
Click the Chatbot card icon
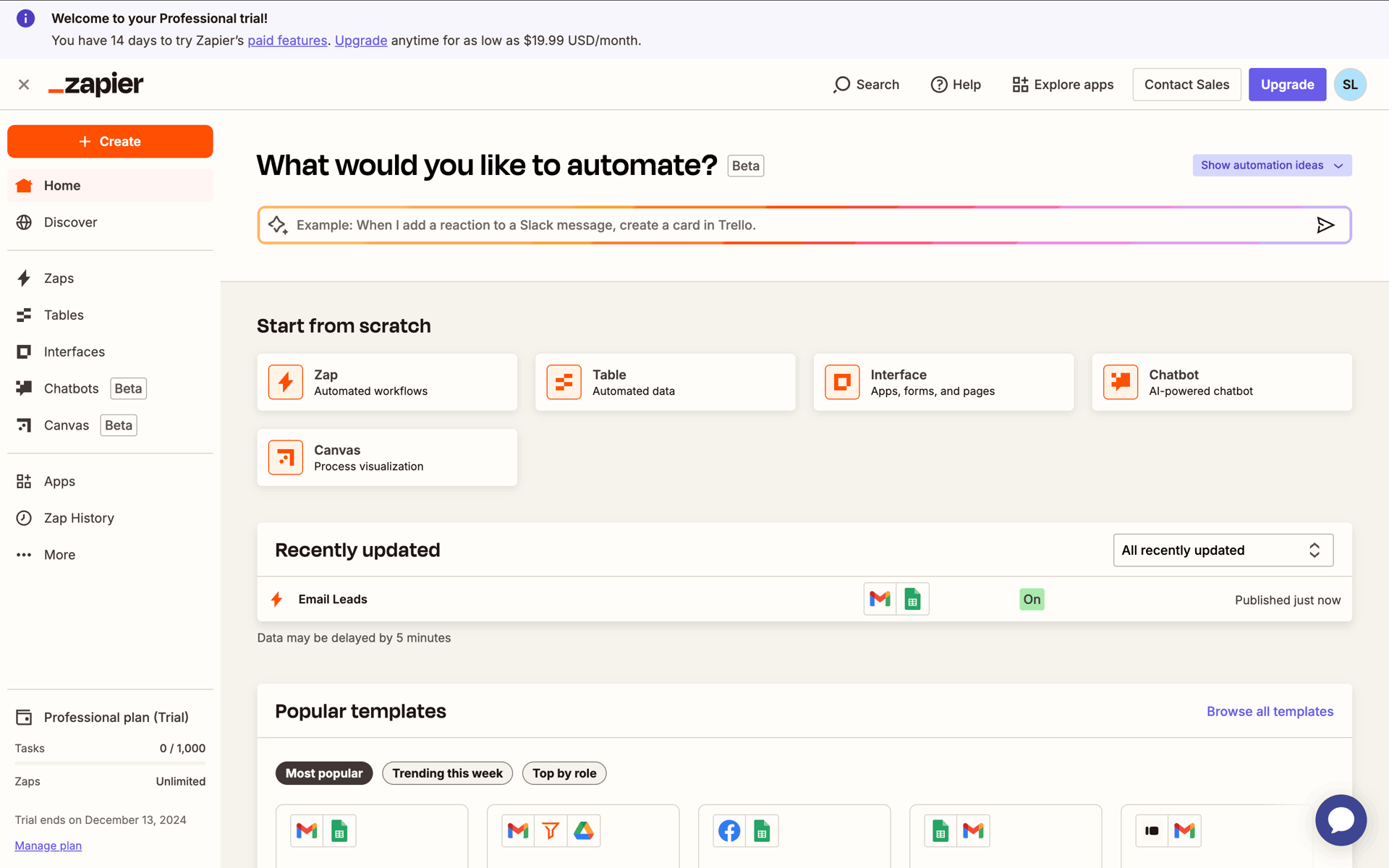click(x=1121, y=382)
